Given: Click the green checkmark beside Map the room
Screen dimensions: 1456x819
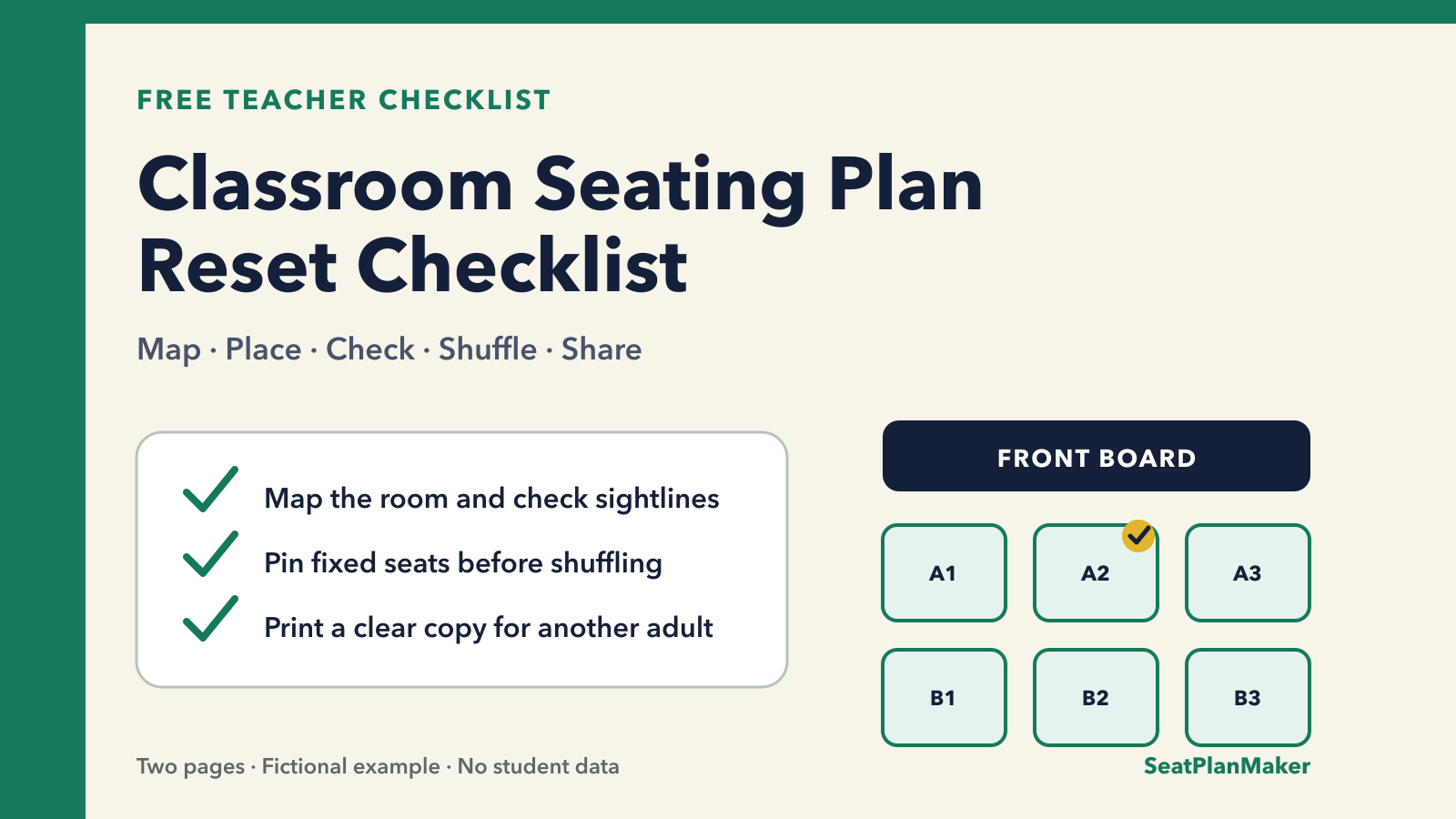Looking at the screenshot, I should [x=211, y=490].
